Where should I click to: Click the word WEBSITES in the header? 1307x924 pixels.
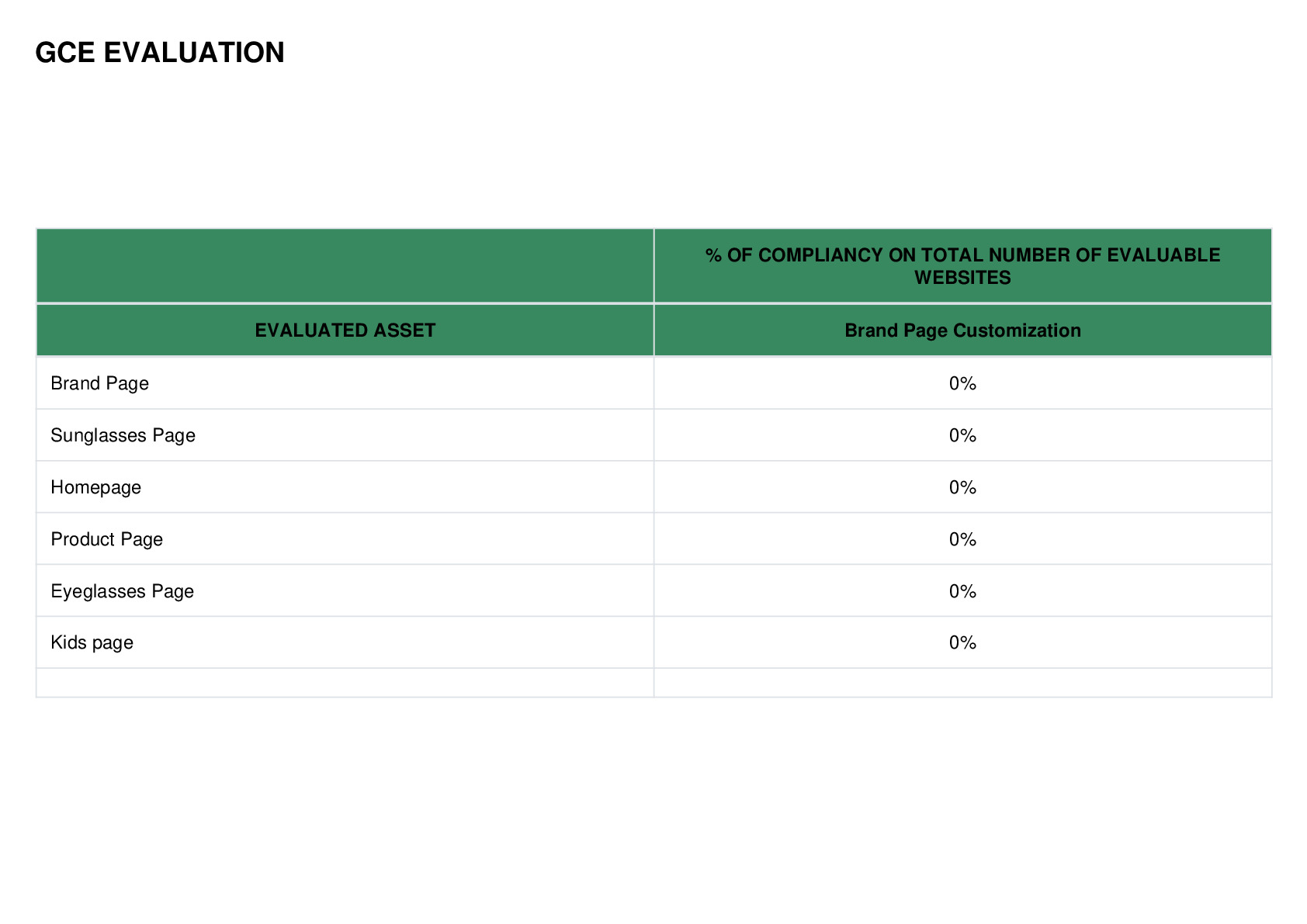[x=962, y=278]
